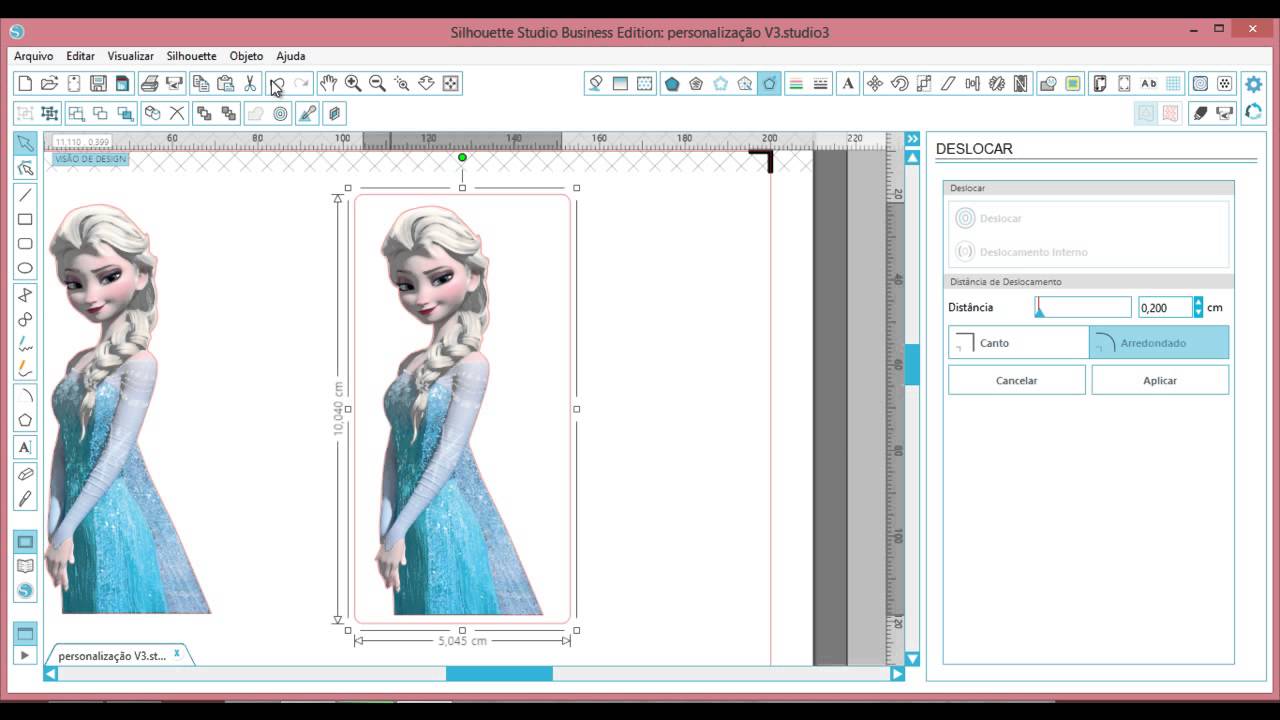Screen dimensions: 1280x720
Task: Click the Distância slider track
Action: [1083, 307]
